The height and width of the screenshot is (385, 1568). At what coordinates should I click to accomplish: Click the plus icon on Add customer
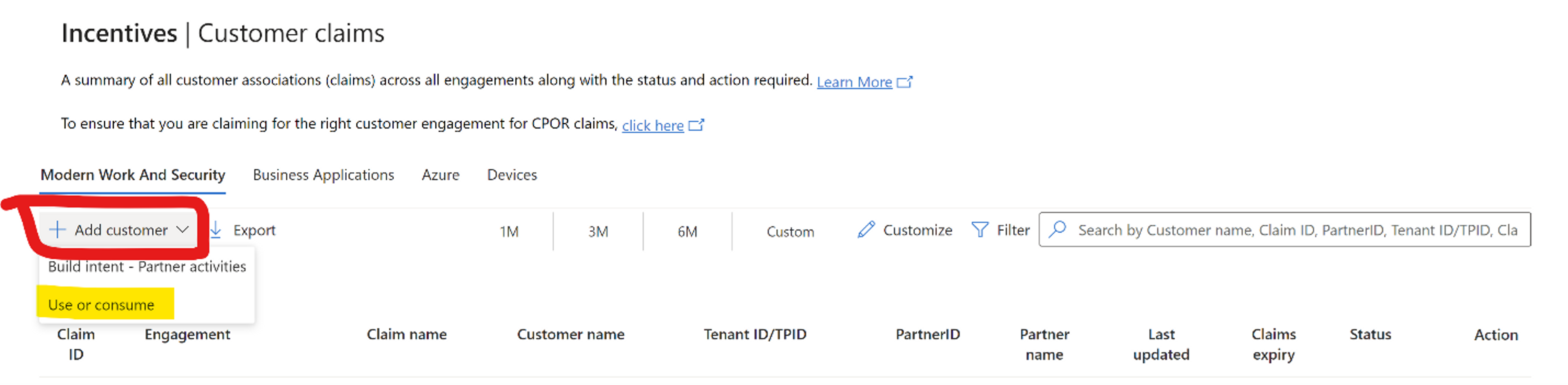pyautogui.click(x=57, y=230)
